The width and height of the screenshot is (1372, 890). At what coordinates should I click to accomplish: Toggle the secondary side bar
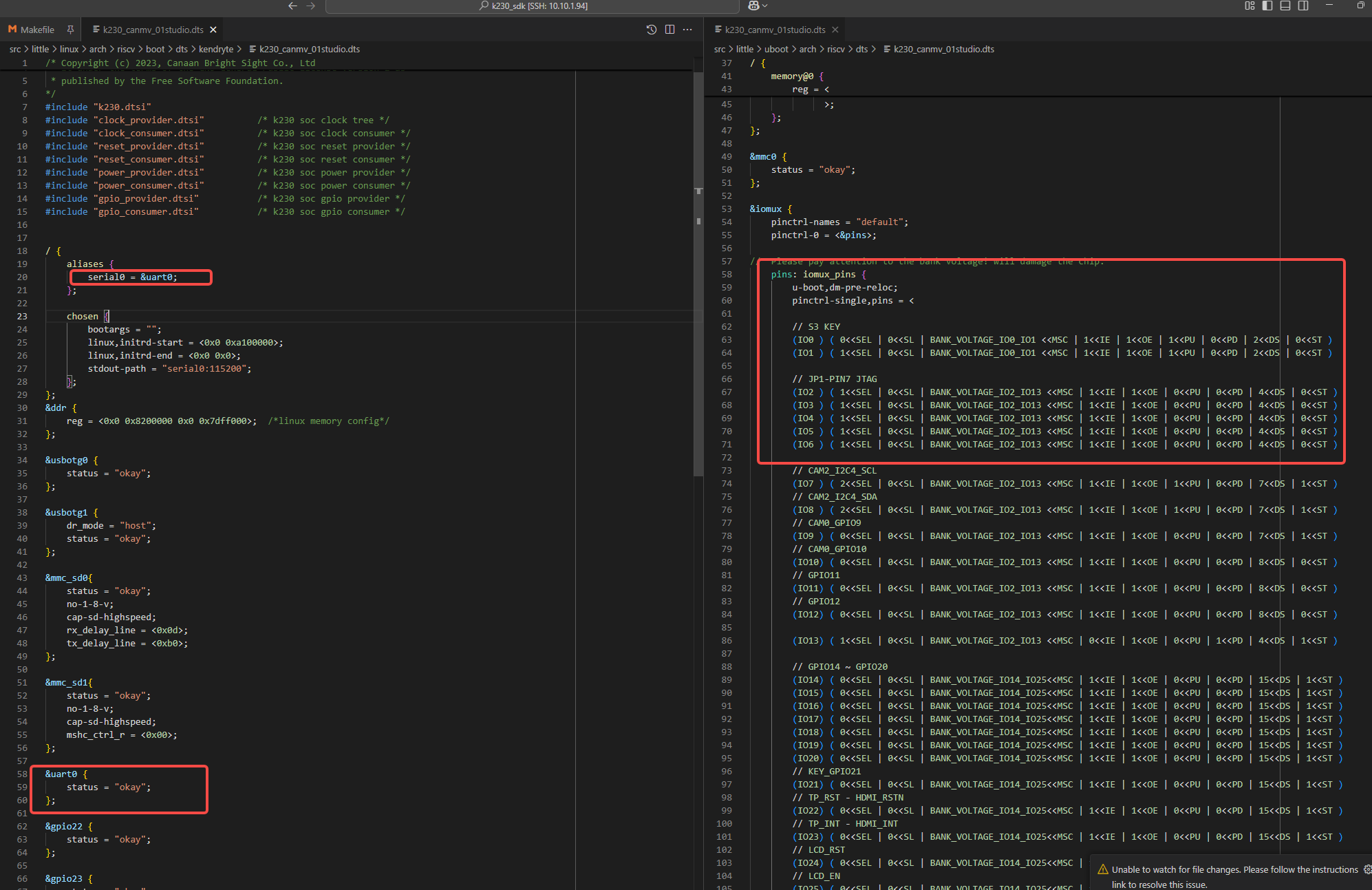pyautogui.click(x=1303, y=6)
